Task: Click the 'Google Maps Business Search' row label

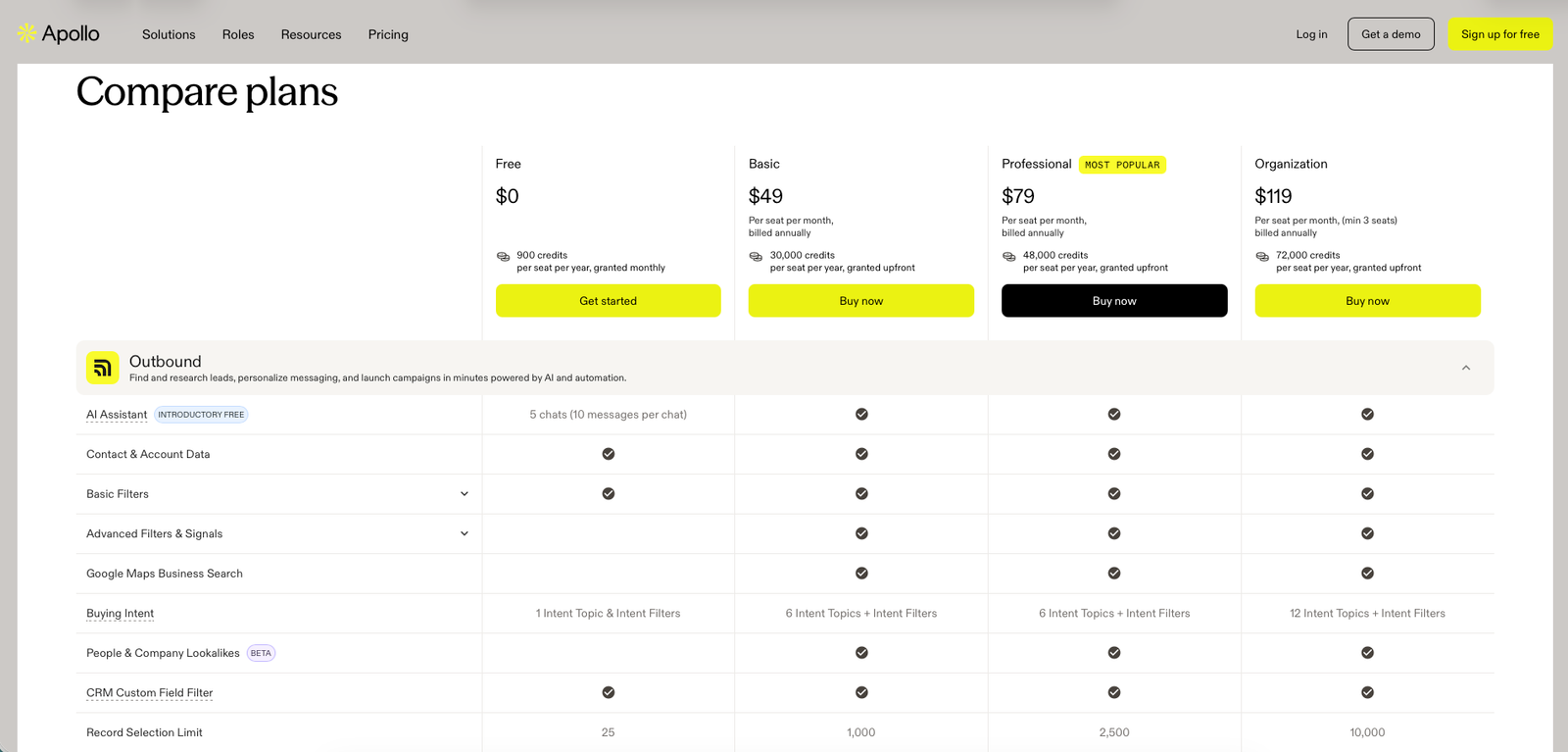Action: click(165, 574)
